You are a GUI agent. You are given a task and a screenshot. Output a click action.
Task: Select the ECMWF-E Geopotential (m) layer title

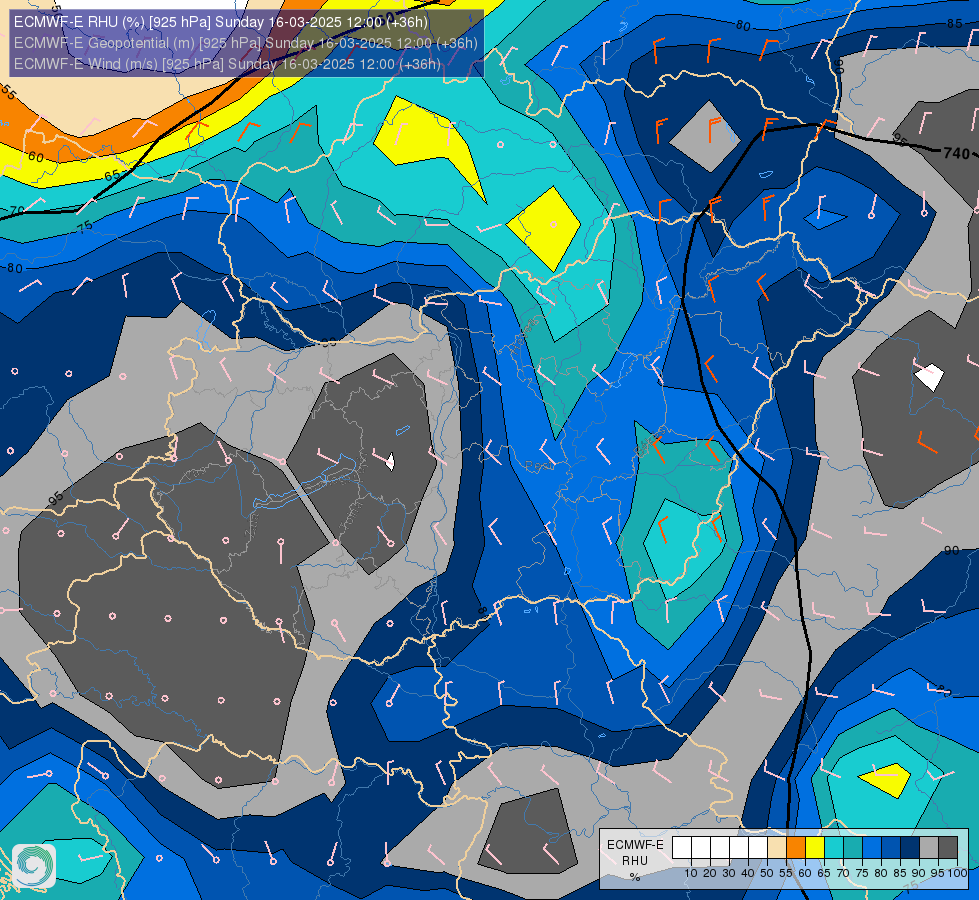[245, 43]
